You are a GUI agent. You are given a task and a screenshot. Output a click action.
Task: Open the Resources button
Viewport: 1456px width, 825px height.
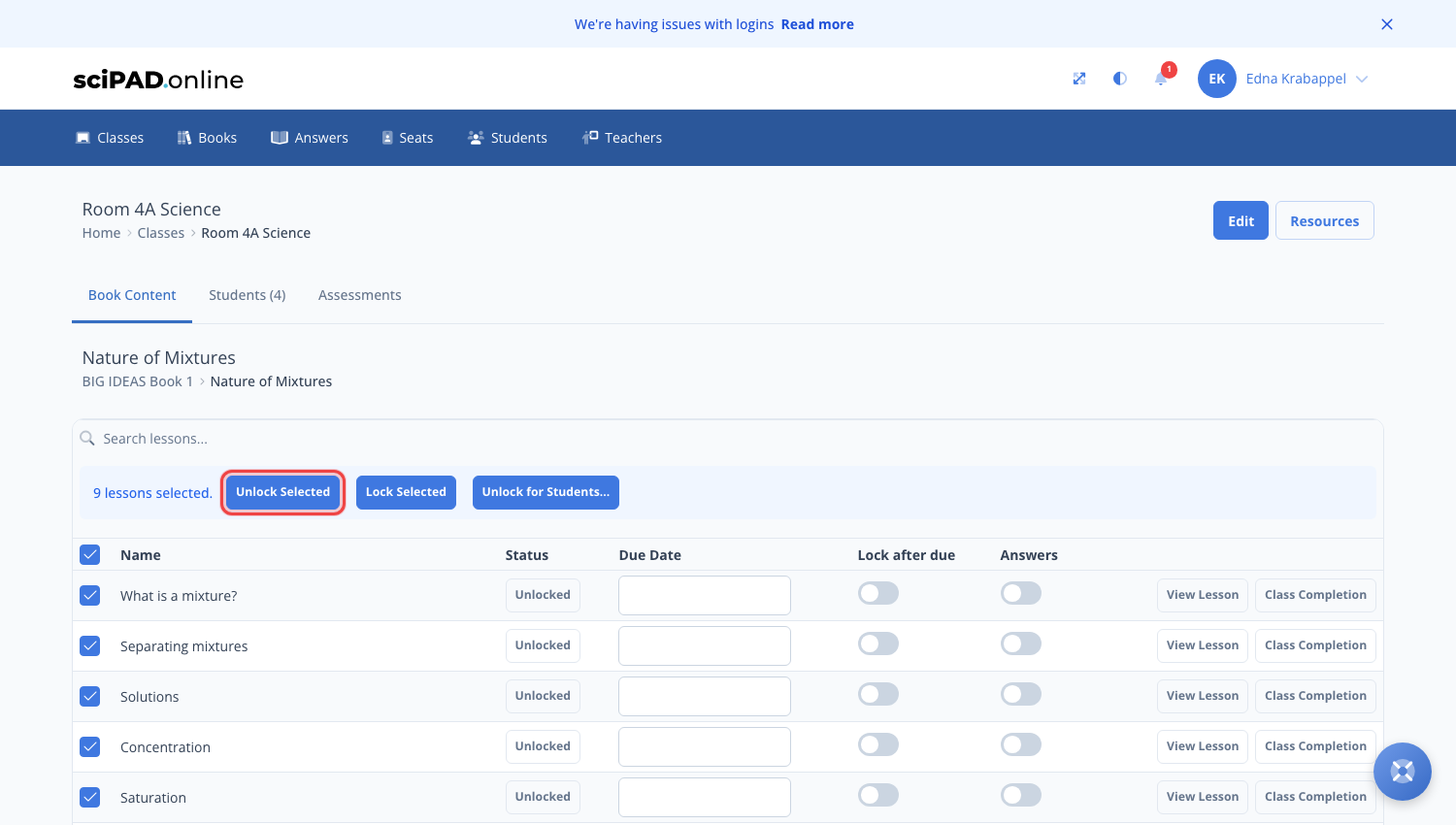[1325, 220]
